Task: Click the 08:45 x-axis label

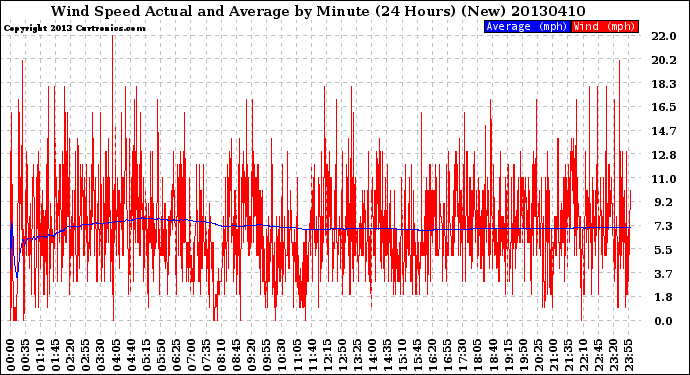Action: coord(236,355)
